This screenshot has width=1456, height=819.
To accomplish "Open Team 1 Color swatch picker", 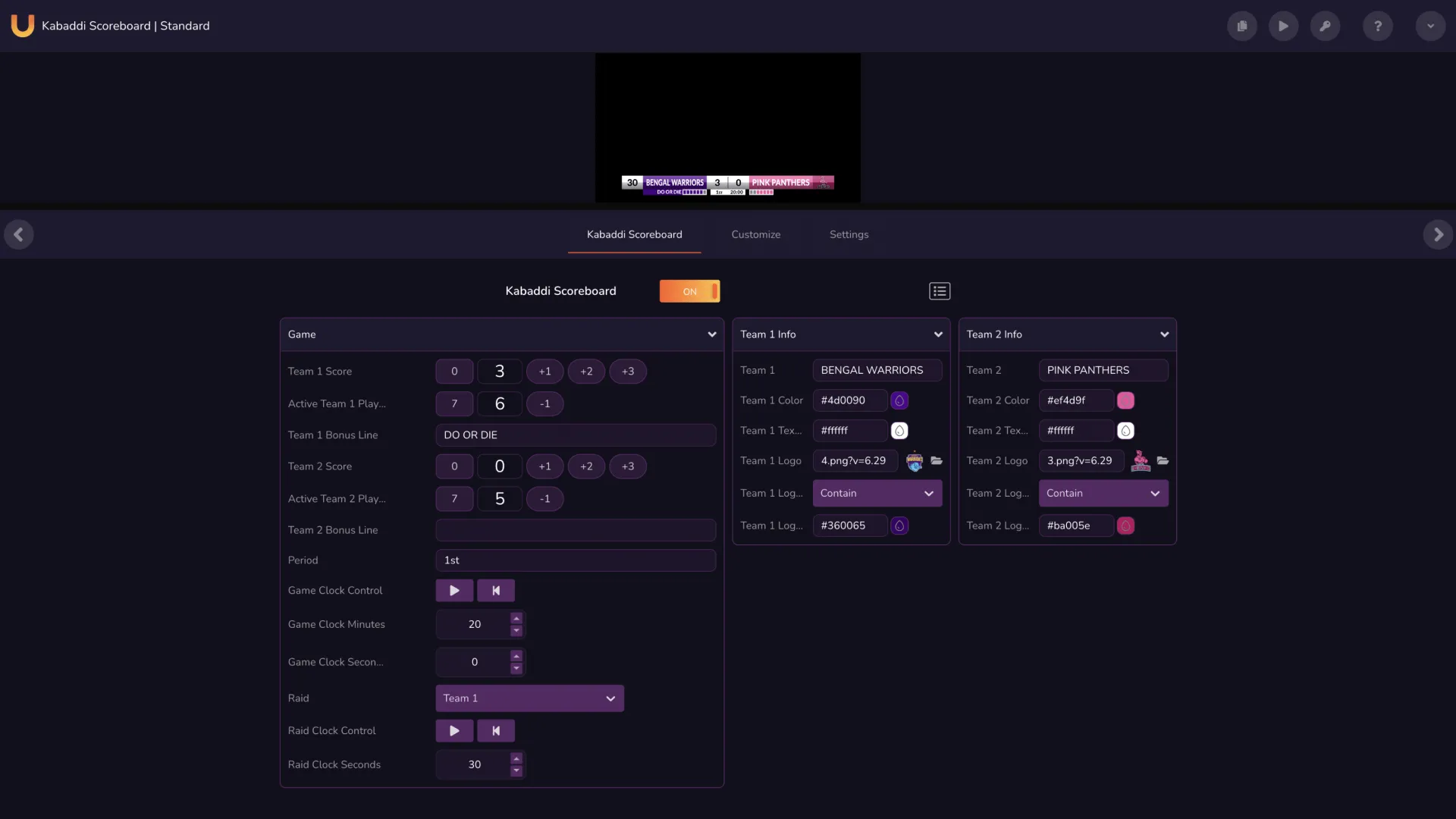I will point(899,400).
